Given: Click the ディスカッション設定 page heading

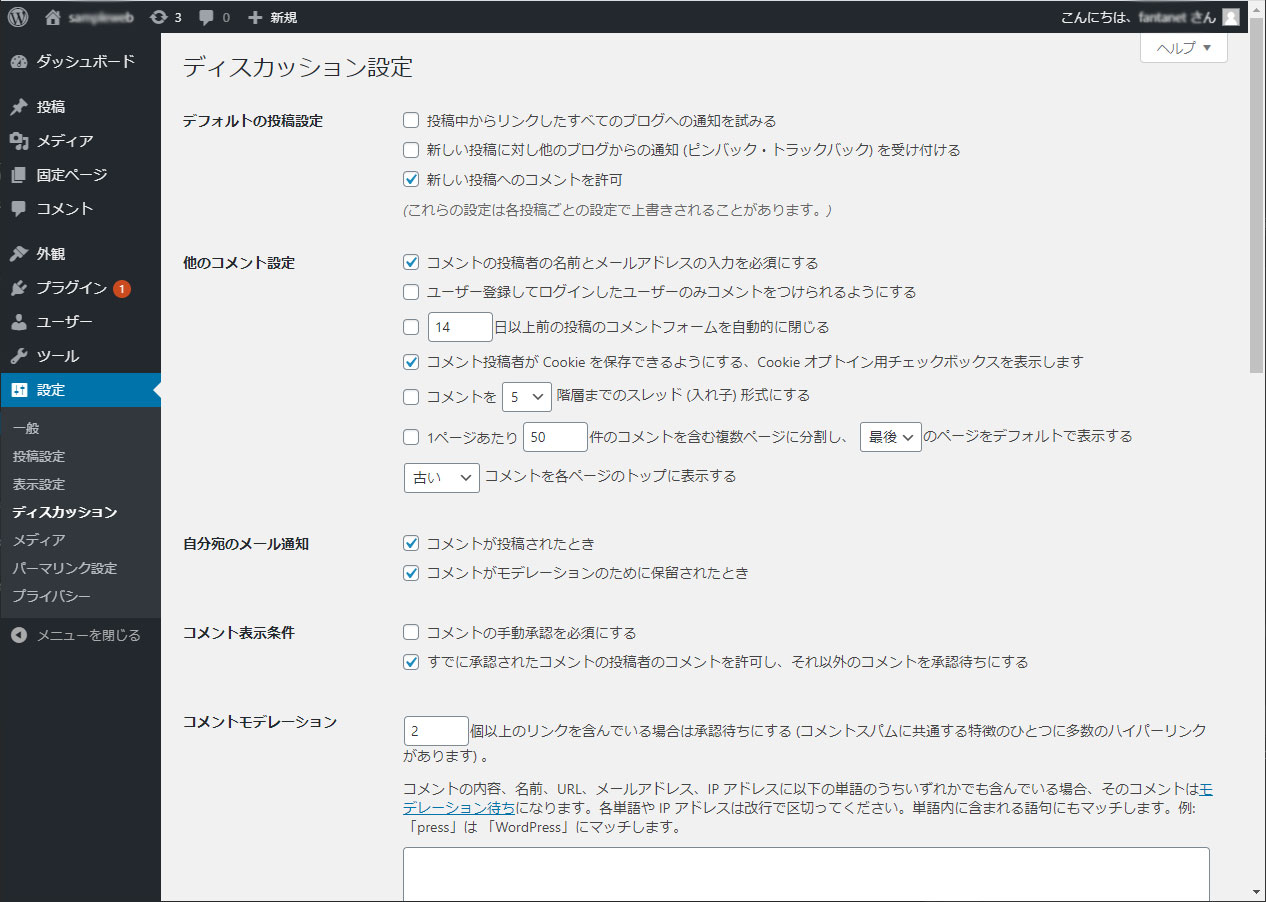Looking at the screenshot, I should [x=298, y=68].
